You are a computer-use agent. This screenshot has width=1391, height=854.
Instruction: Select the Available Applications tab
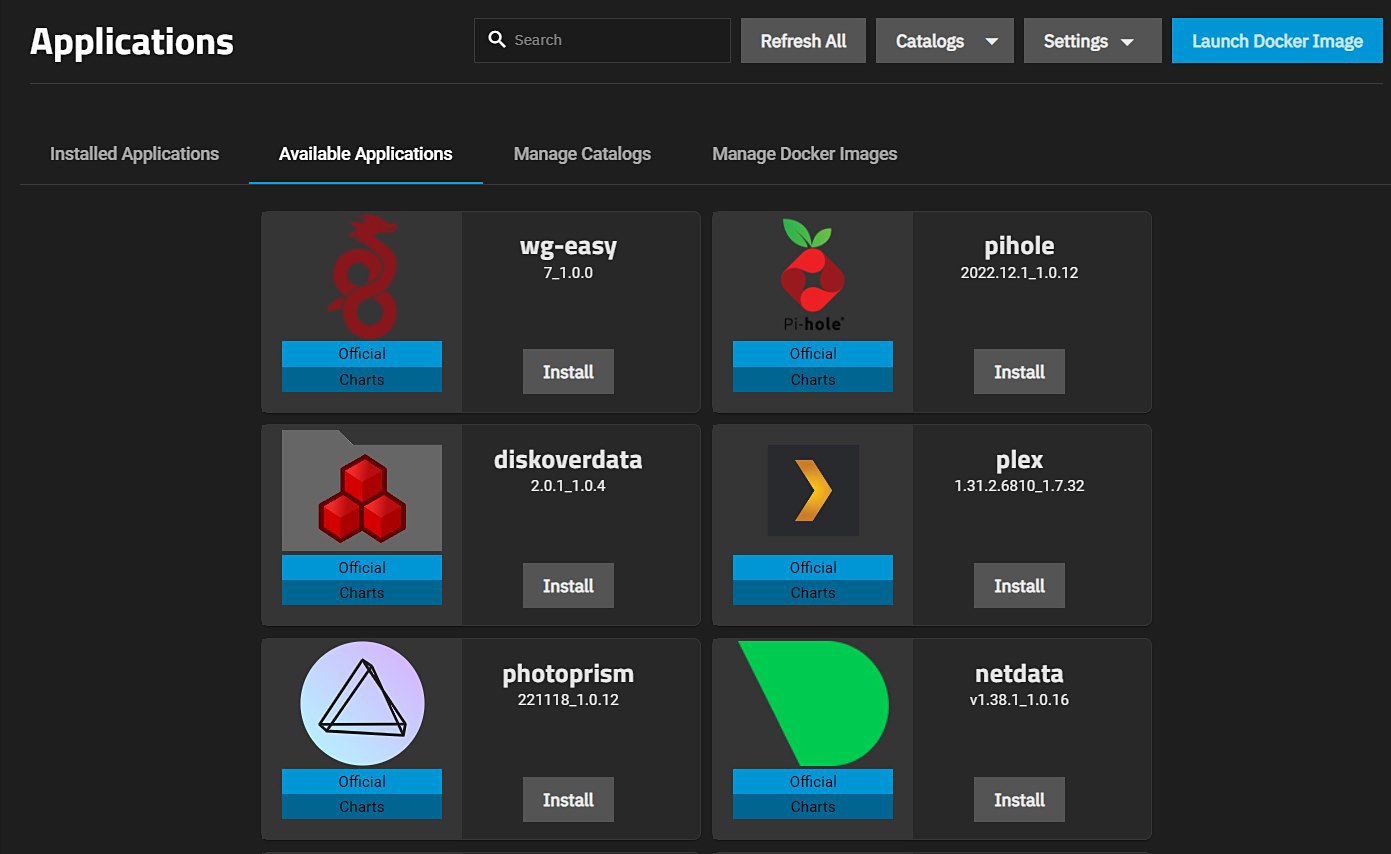(x=366, y=154)
